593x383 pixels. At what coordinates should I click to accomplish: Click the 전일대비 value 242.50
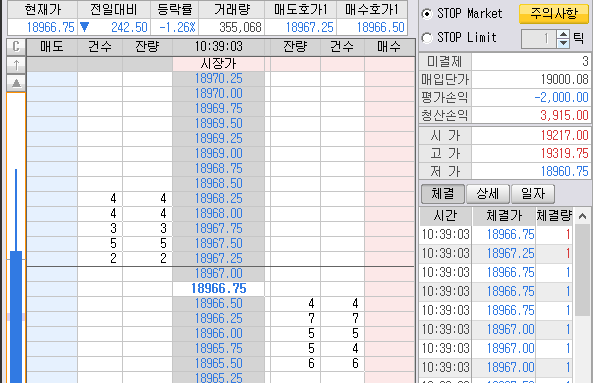coord(129,28)
